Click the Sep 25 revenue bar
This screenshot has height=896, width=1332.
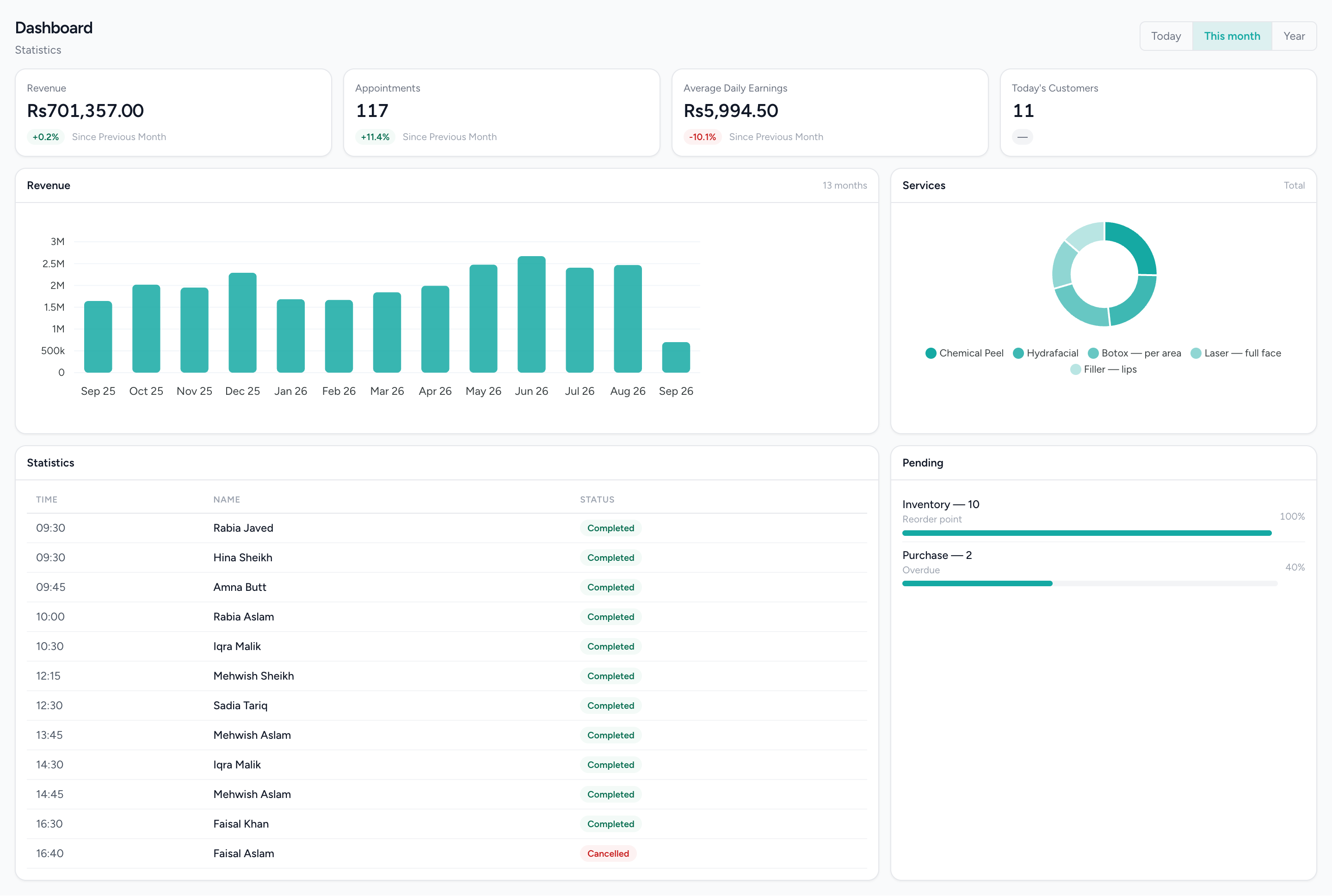click(x=98, y=337)
